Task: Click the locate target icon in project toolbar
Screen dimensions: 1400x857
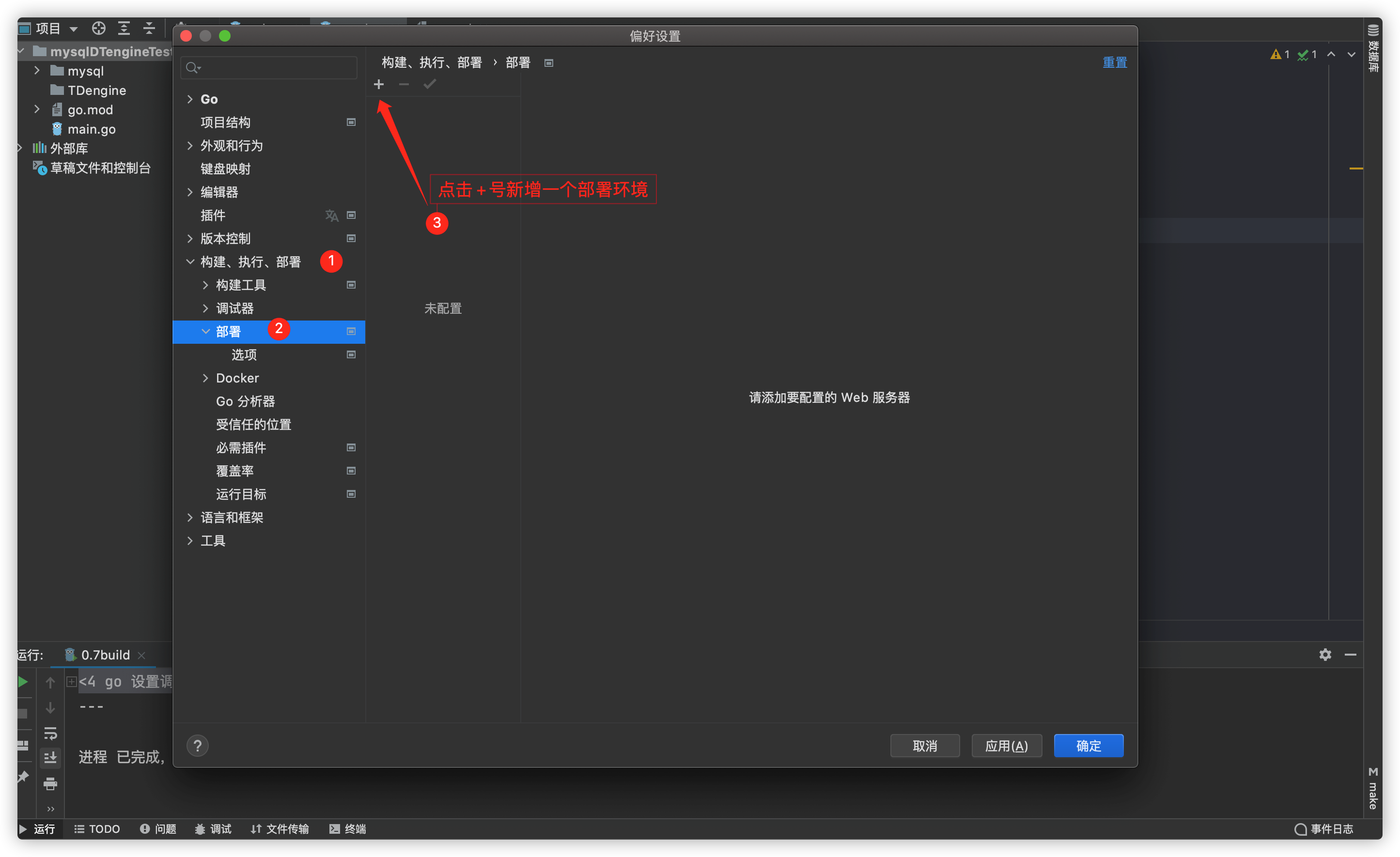Action: point(99,28)
